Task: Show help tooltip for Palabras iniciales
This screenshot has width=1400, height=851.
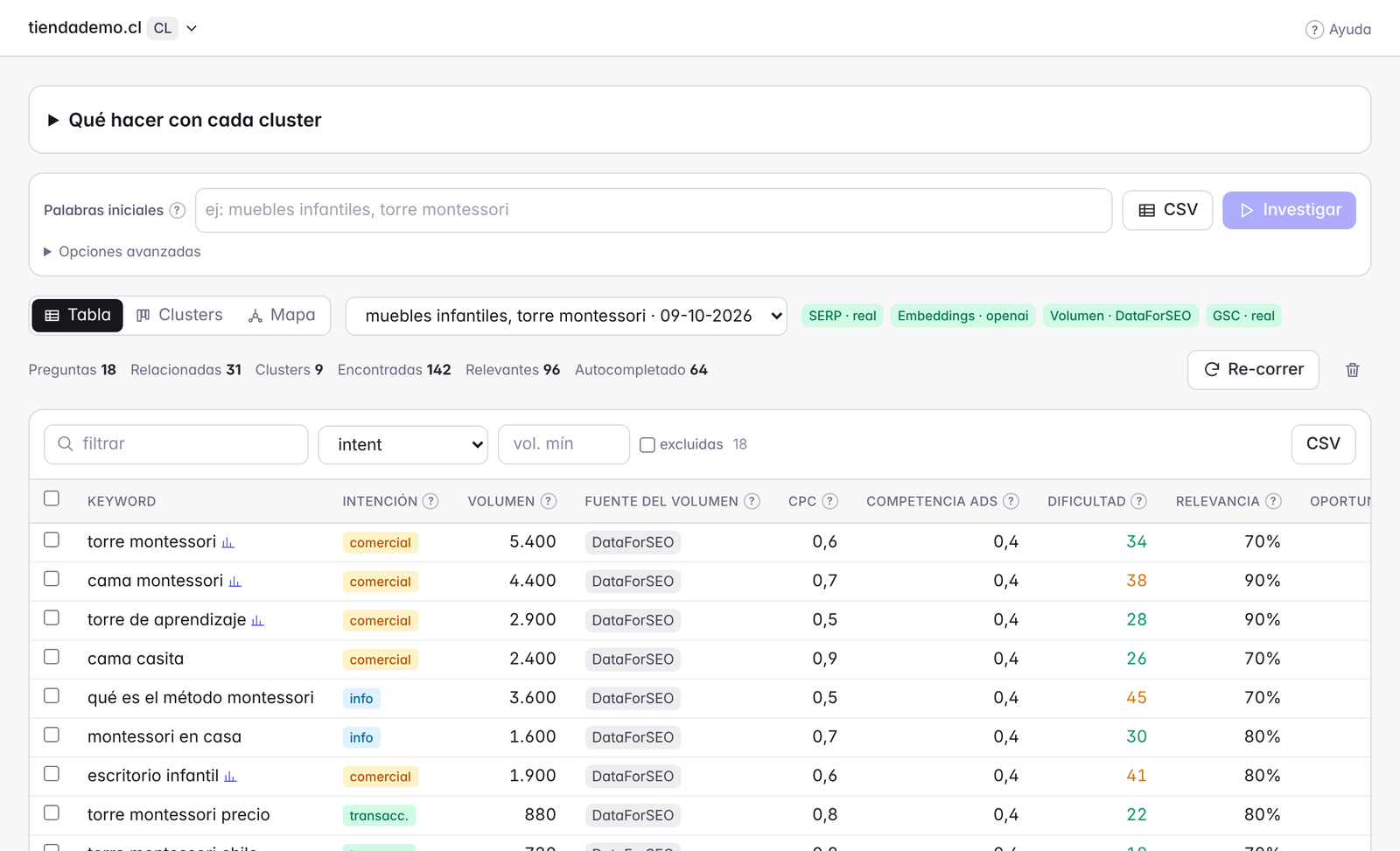Action: click(x=177, y=210)
